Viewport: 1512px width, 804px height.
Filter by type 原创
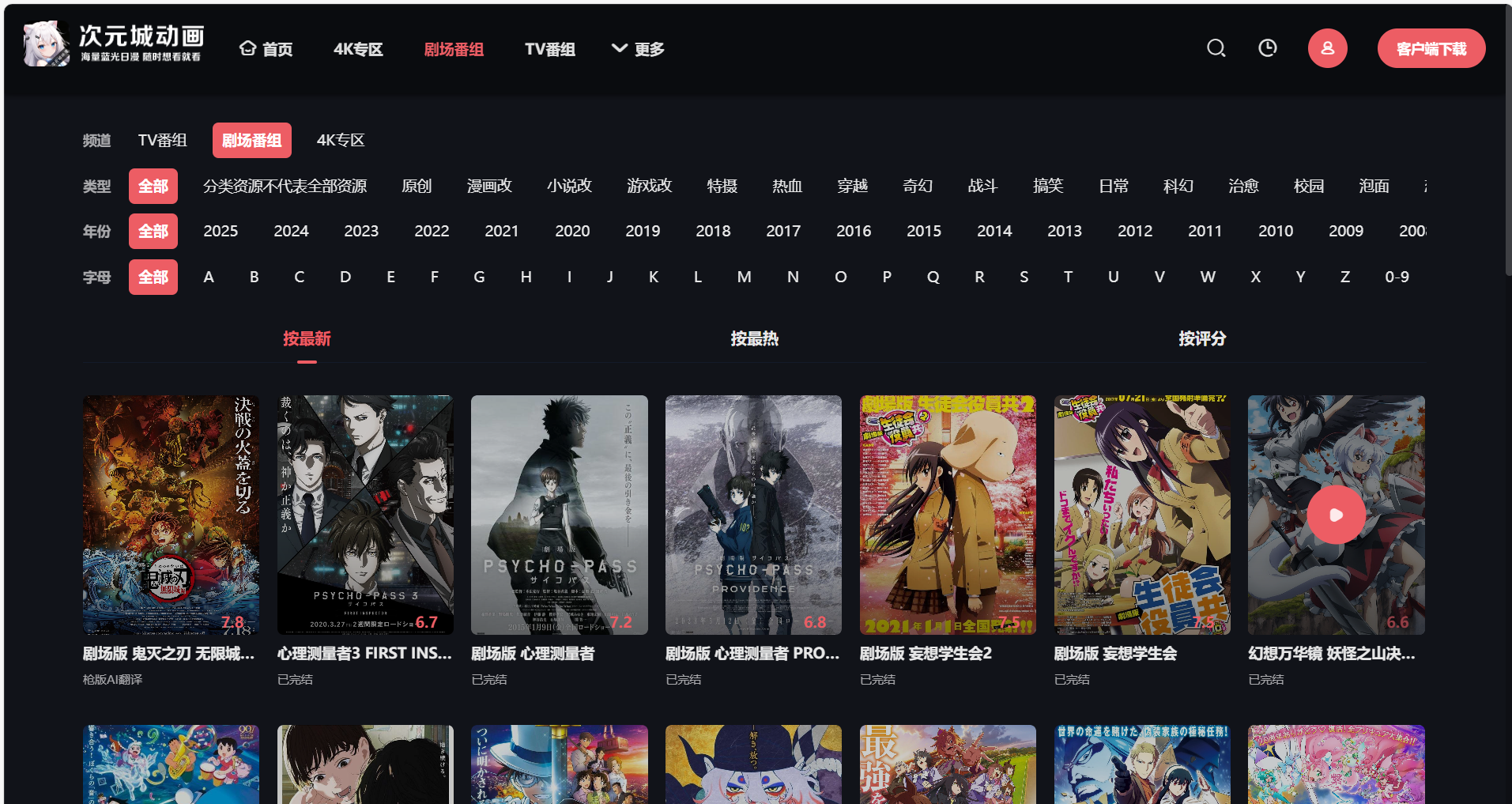coord(417,186)
